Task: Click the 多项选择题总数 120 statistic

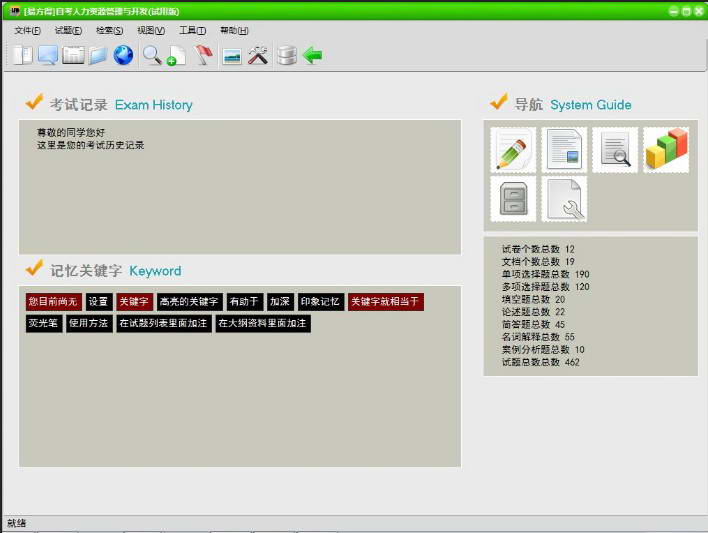Action: pyautogui.click(x=545, y=287)
